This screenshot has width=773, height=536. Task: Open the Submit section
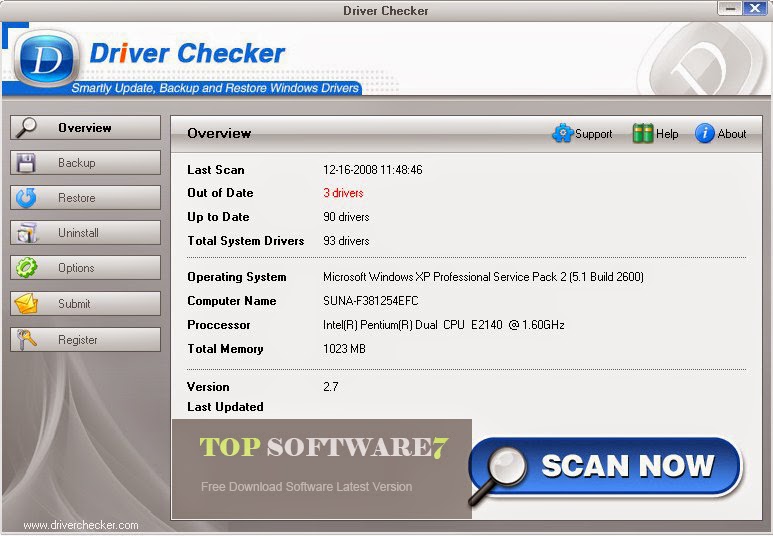[85, 303]
